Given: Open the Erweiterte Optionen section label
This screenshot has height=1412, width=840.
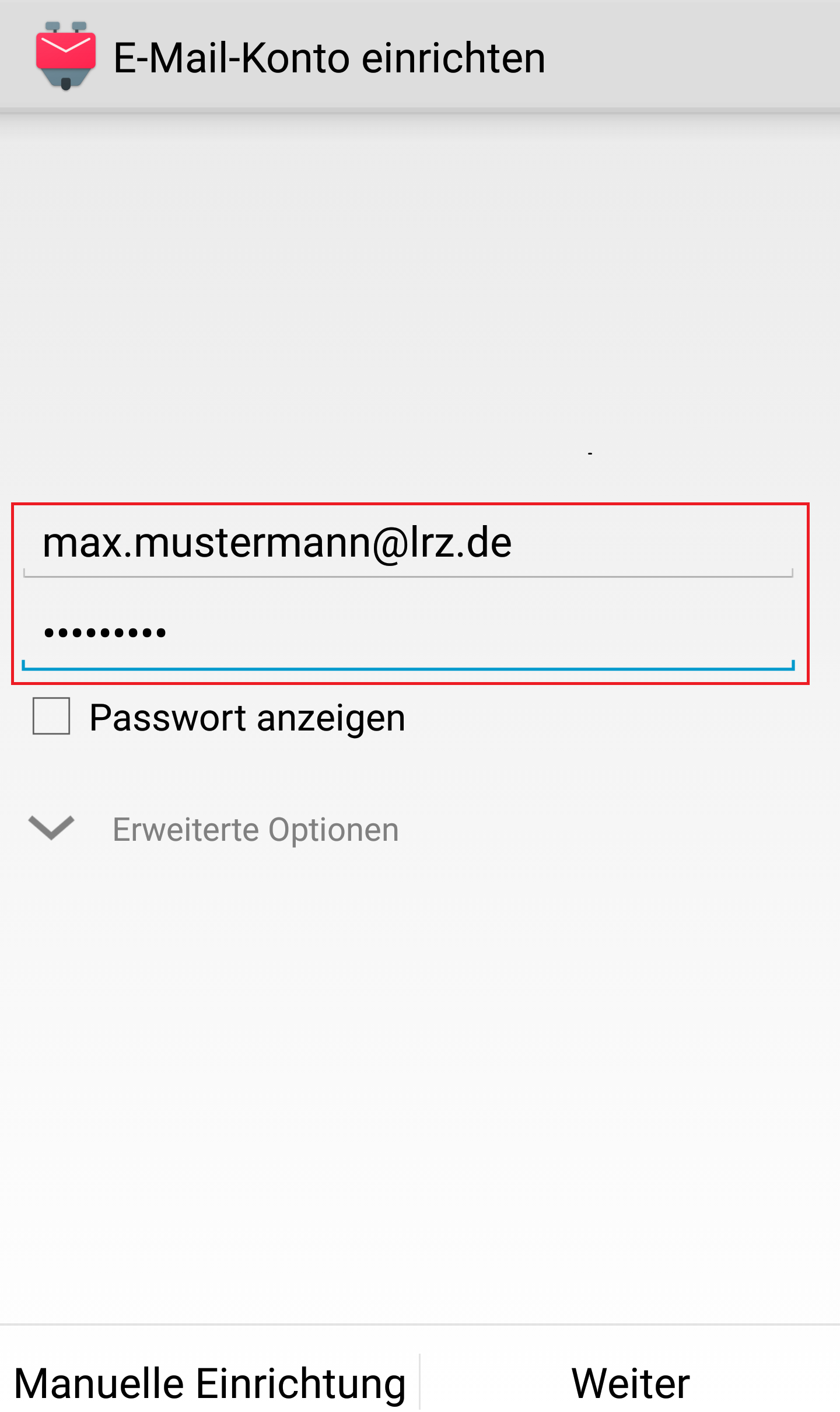Looking at the screenshot, I should 256,830.
